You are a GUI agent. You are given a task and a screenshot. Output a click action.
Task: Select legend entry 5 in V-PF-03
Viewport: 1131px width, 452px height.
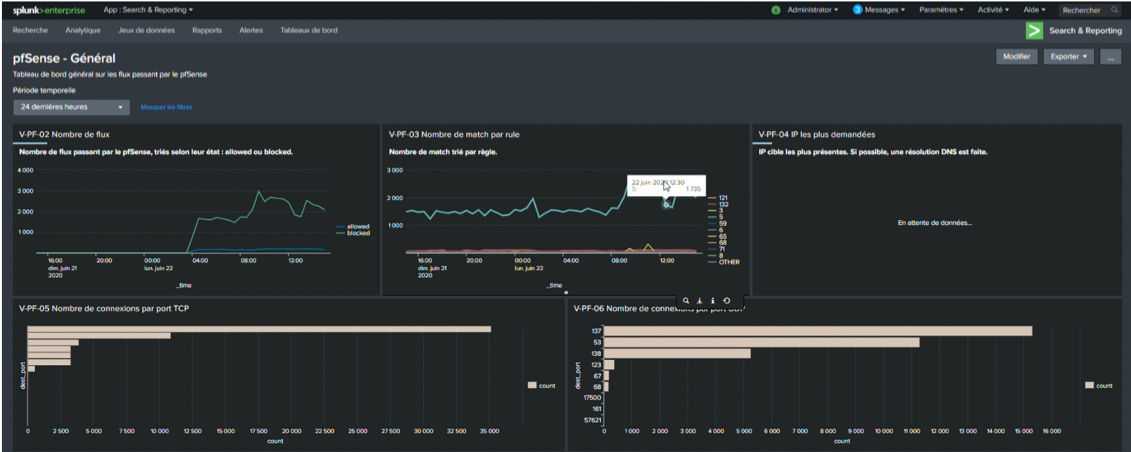click(714, 218)
